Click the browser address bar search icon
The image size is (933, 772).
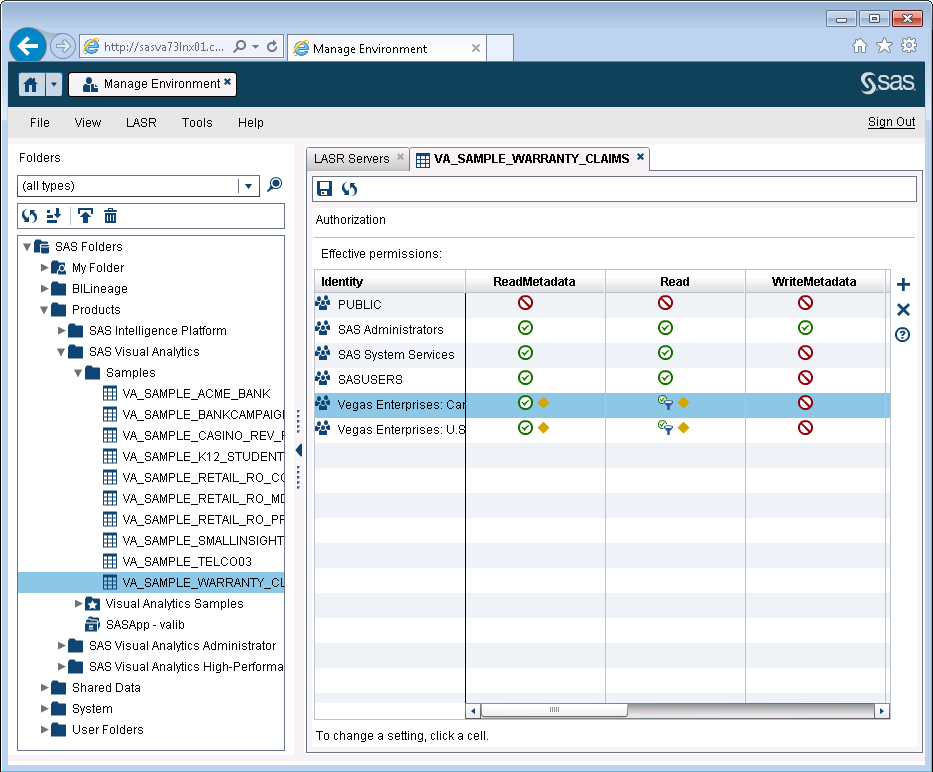click(240, 46)
